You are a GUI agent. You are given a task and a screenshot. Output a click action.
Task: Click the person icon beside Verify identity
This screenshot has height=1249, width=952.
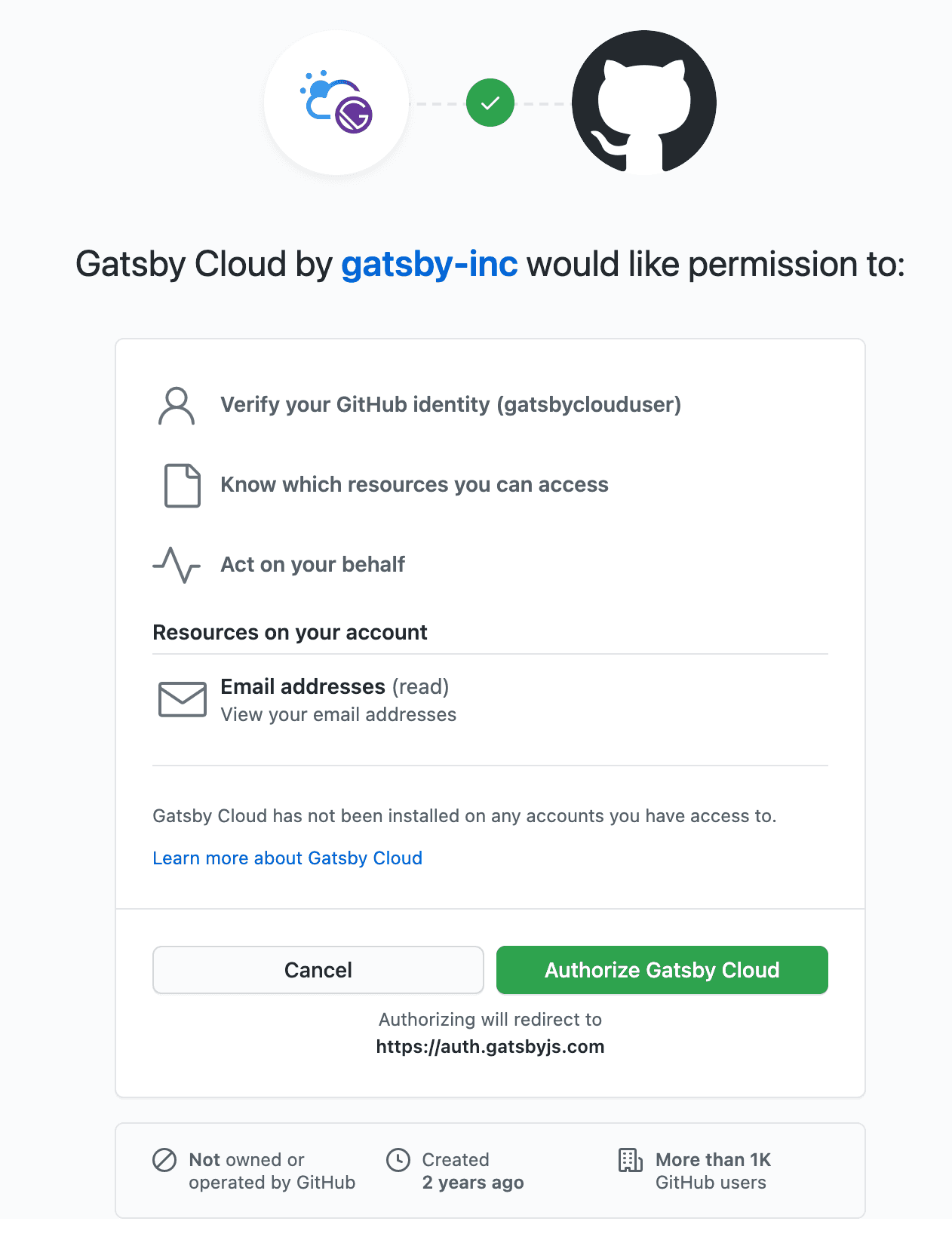[x=177, y=406]
